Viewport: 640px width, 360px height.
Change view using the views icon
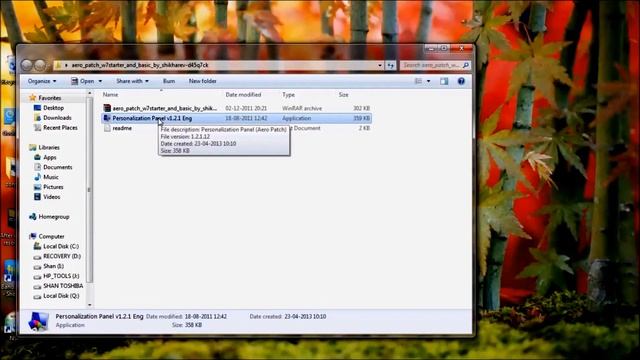tap(418, 81)
